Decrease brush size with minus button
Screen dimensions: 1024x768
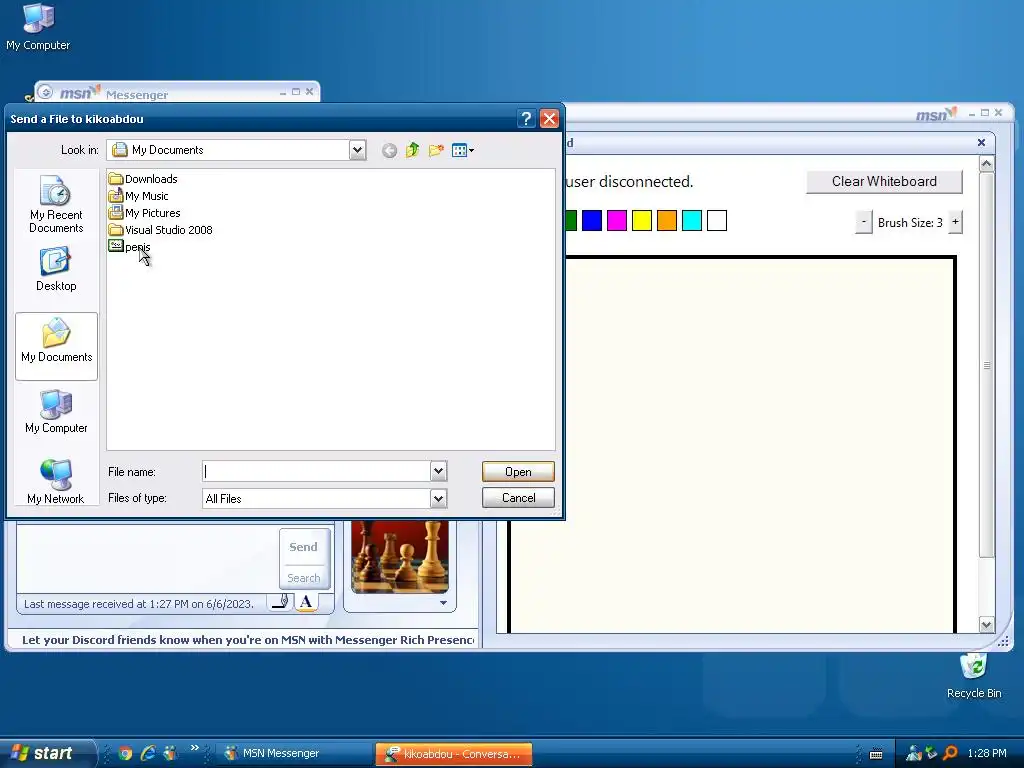click(863, 222)
